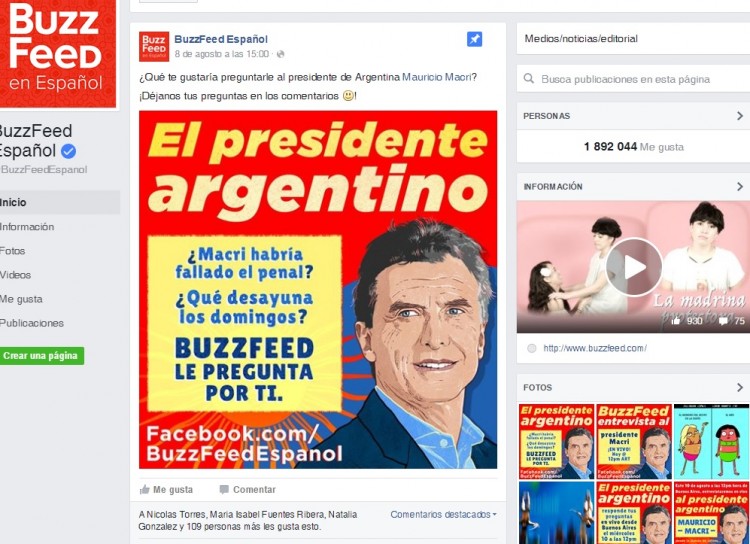This screenshot has height=544, width=750.
Task: Play the La madrina video
Action: coord(634,267)
